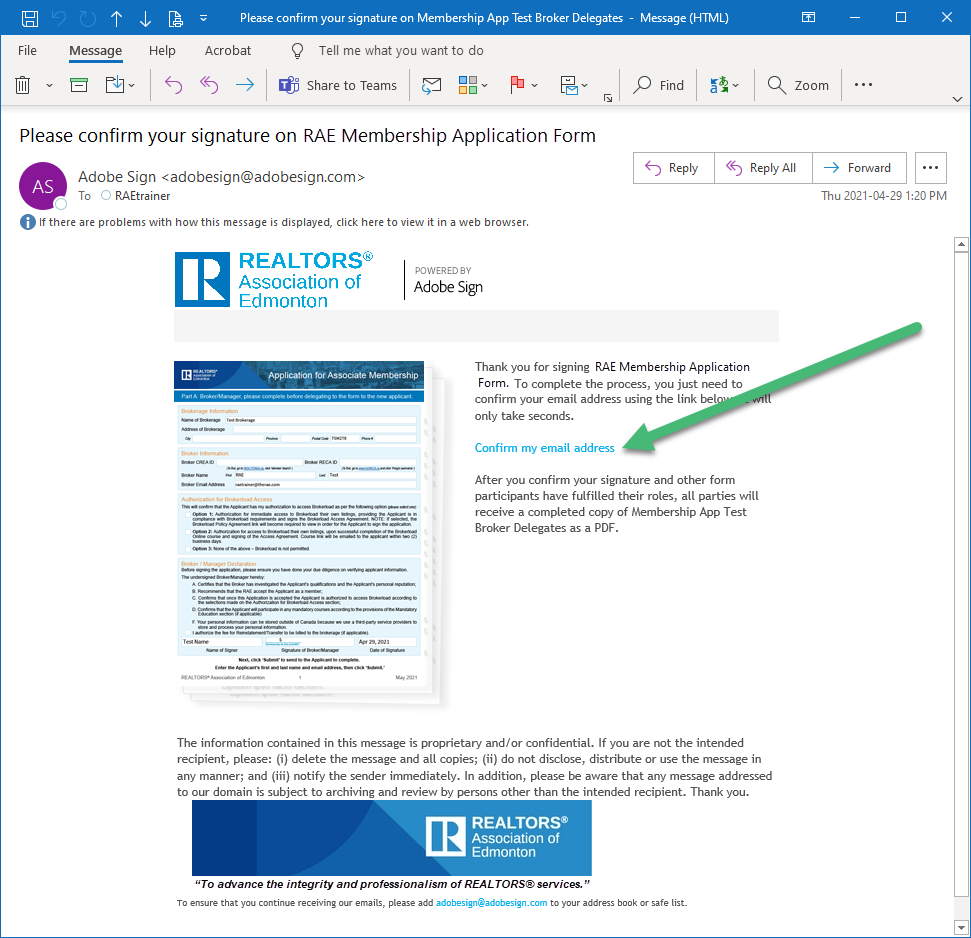Click the lightbulb Tell me icon

pos(297,51)
